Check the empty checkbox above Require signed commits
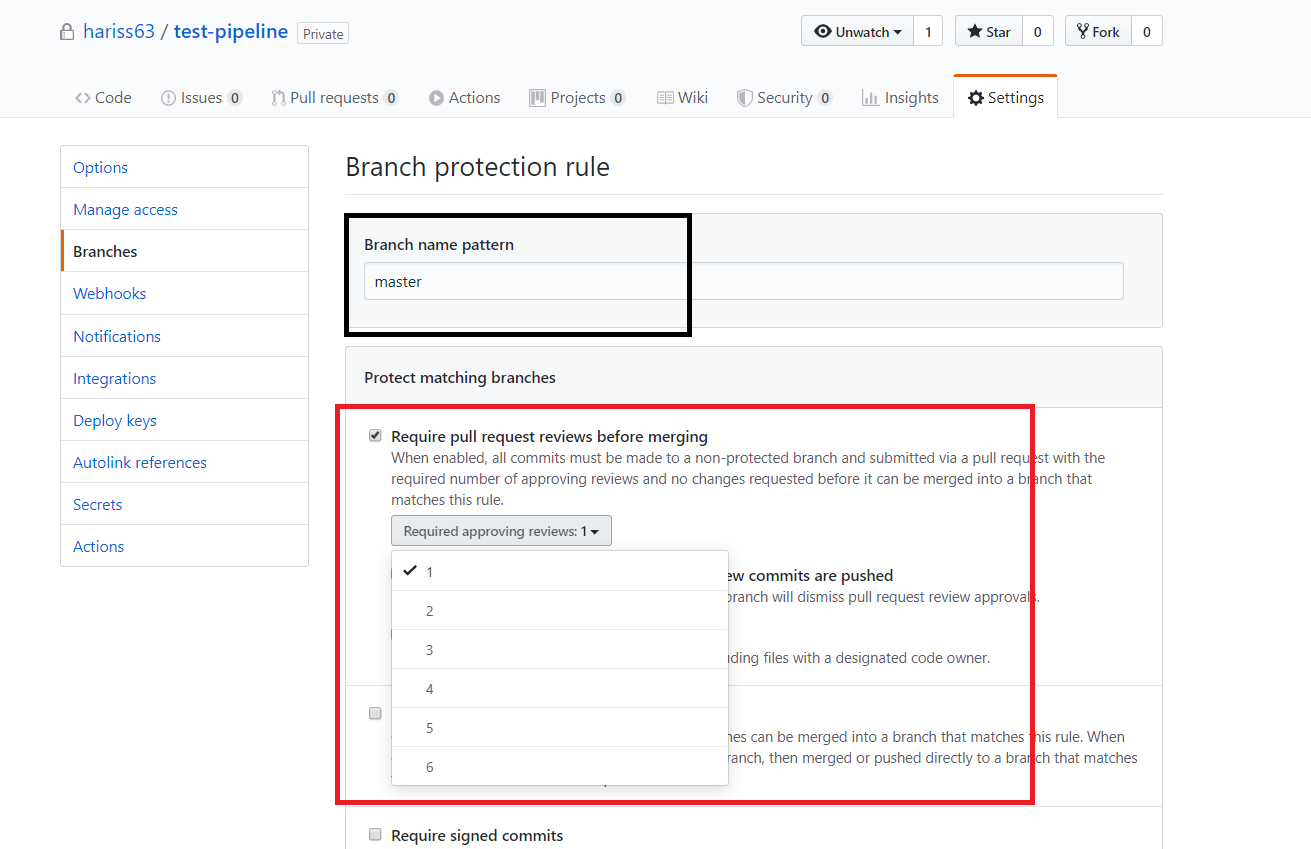 (x=375, y=713)
